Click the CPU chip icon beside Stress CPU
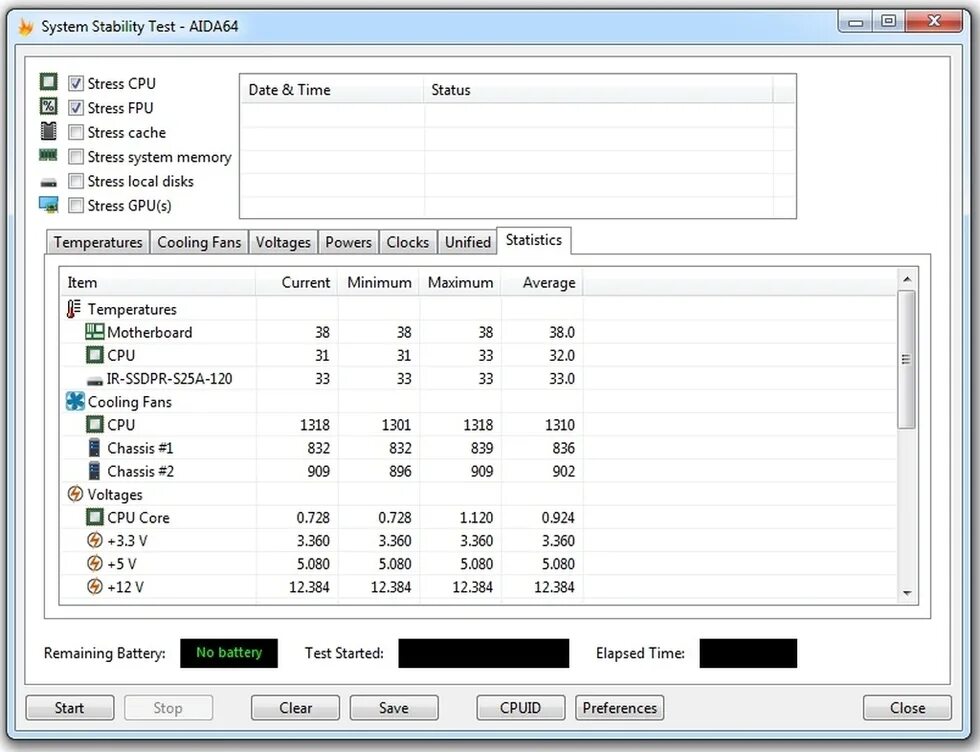Screen dimensions: 980x752 tap(49, 82)
